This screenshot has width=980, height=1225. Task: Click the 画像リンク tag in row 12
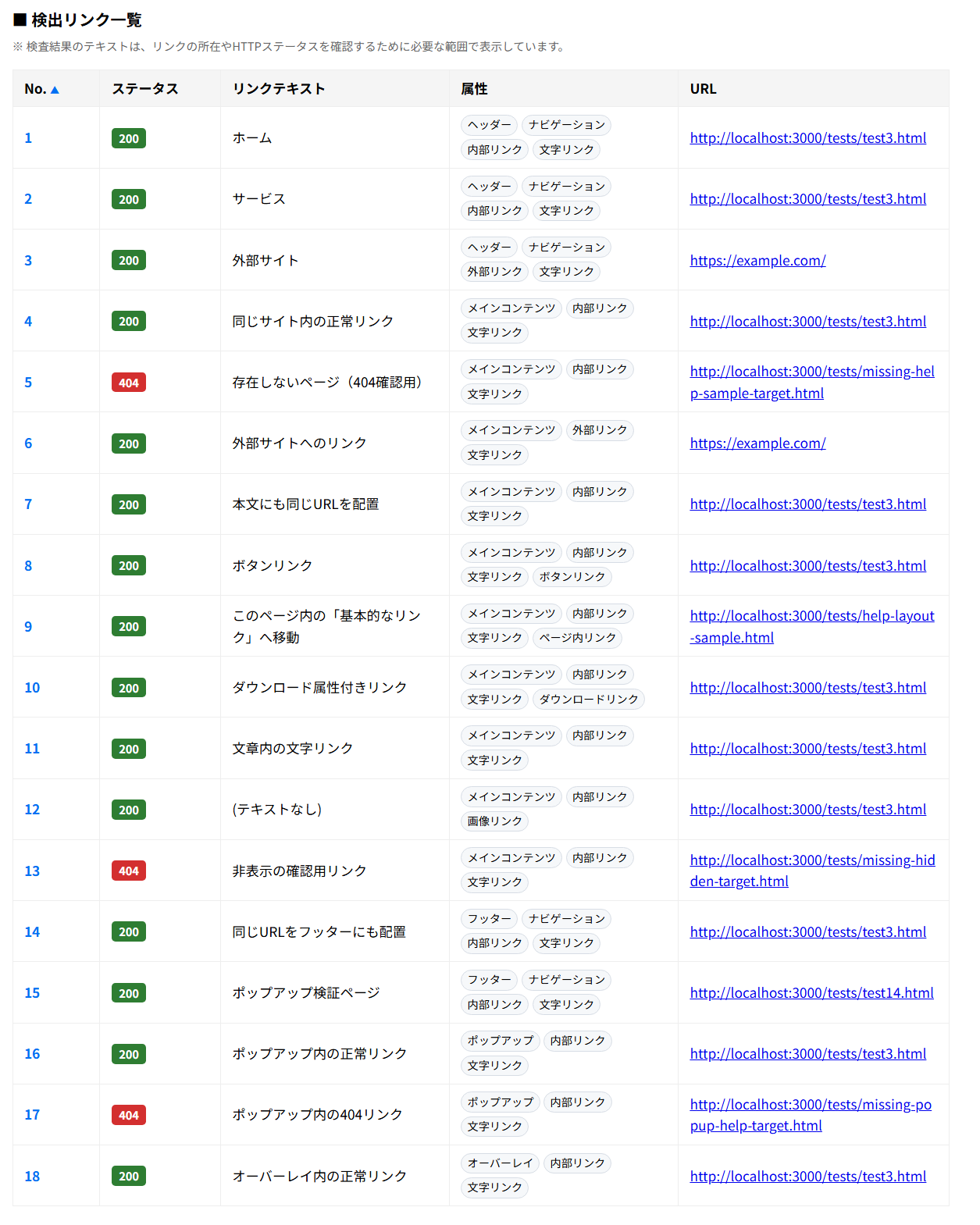495,821
